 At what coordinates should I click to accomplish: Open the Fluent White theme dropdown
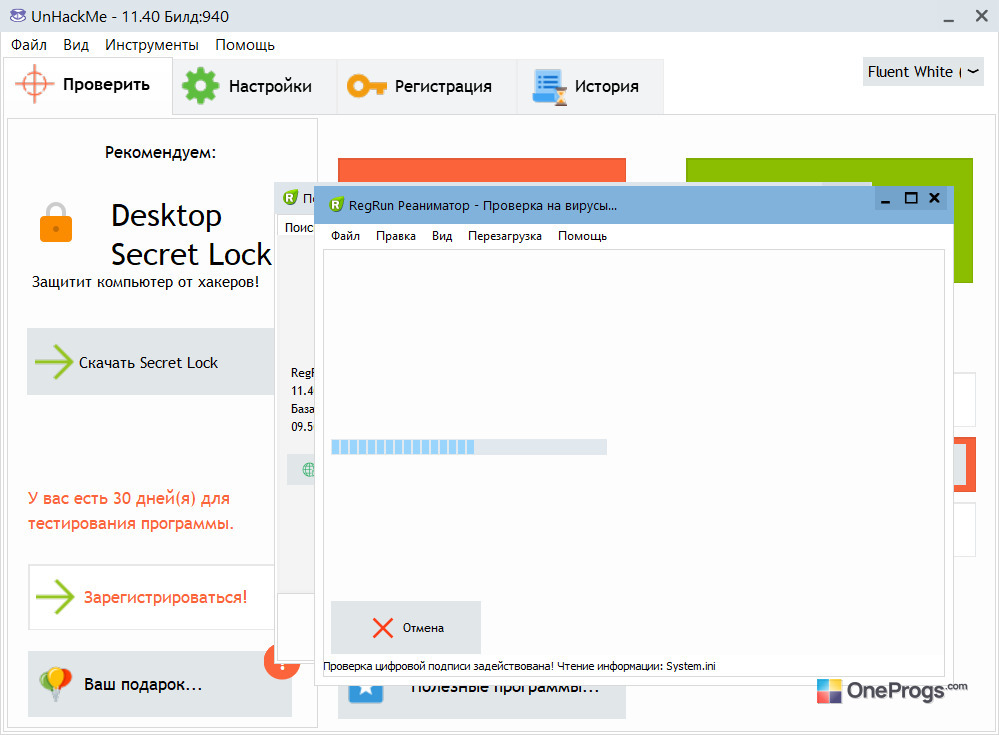(x=923, y=72)
